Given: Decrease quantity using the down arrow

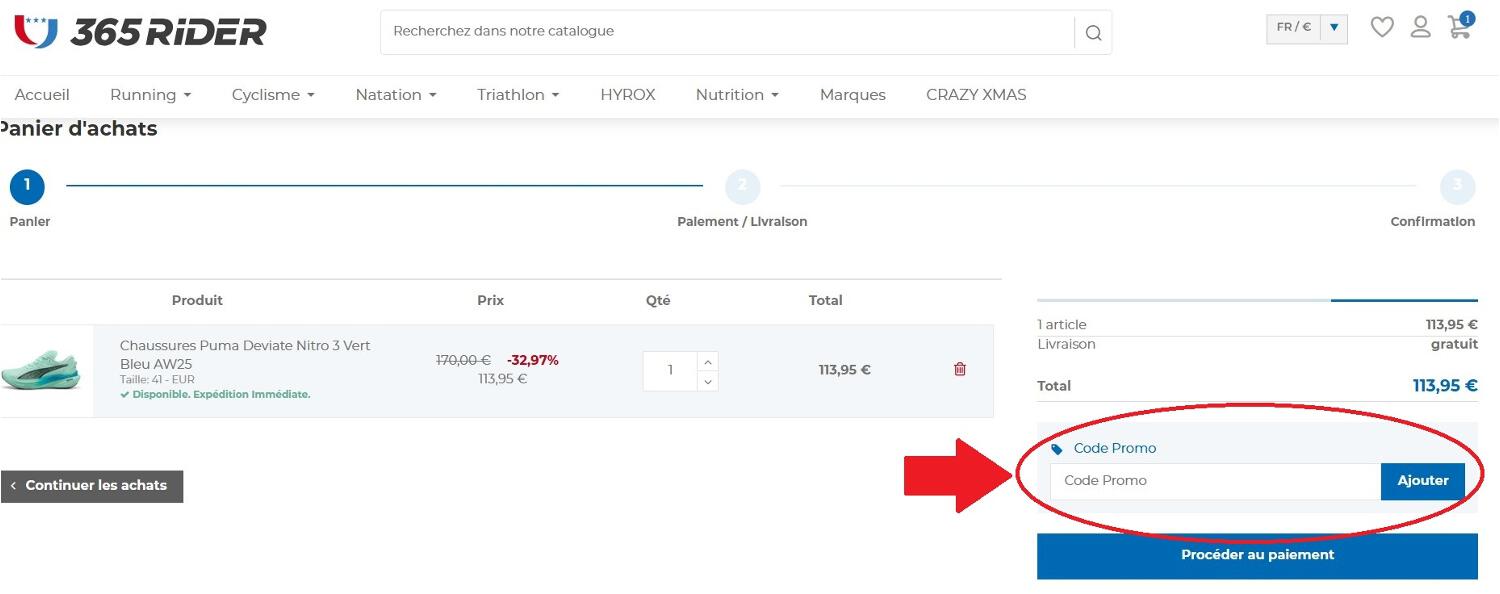Looking at the screenshot, I should (708, 380).
